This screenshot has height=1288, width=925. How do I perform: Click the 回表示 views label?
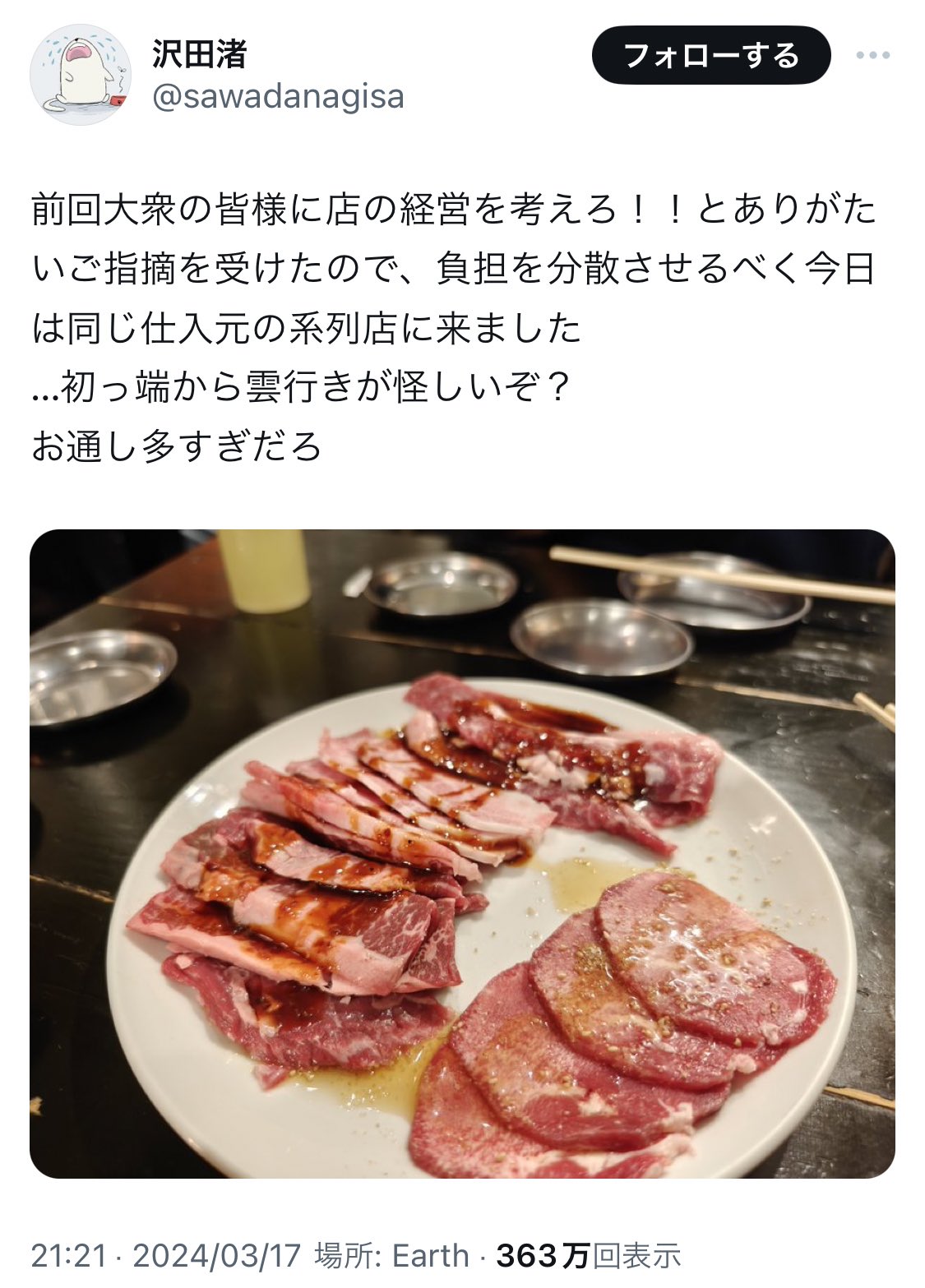point(636,1255)
